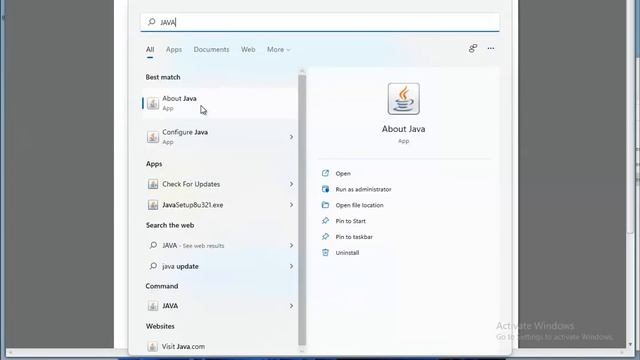Open the About Java best match result
This screenshot has width=640, height=360.
pyautogui.click(x=220, y=103)
